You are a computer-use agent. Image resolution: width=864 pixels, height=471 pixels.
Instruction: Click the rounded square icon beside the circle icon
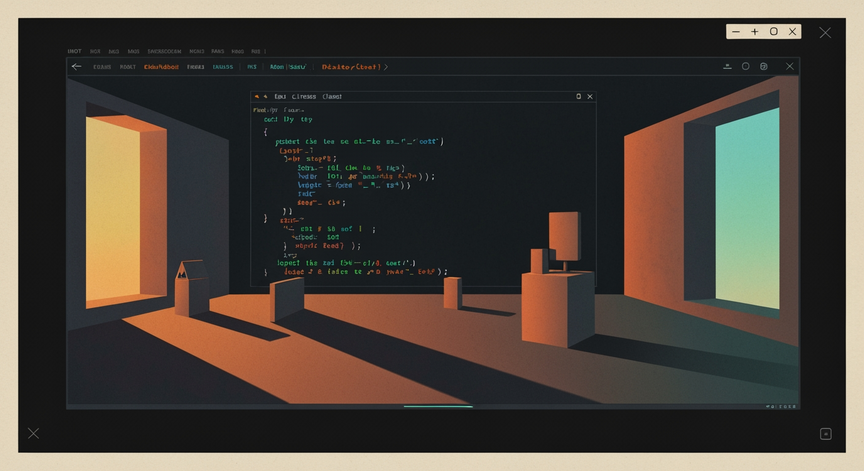click(x=764, y=66)
